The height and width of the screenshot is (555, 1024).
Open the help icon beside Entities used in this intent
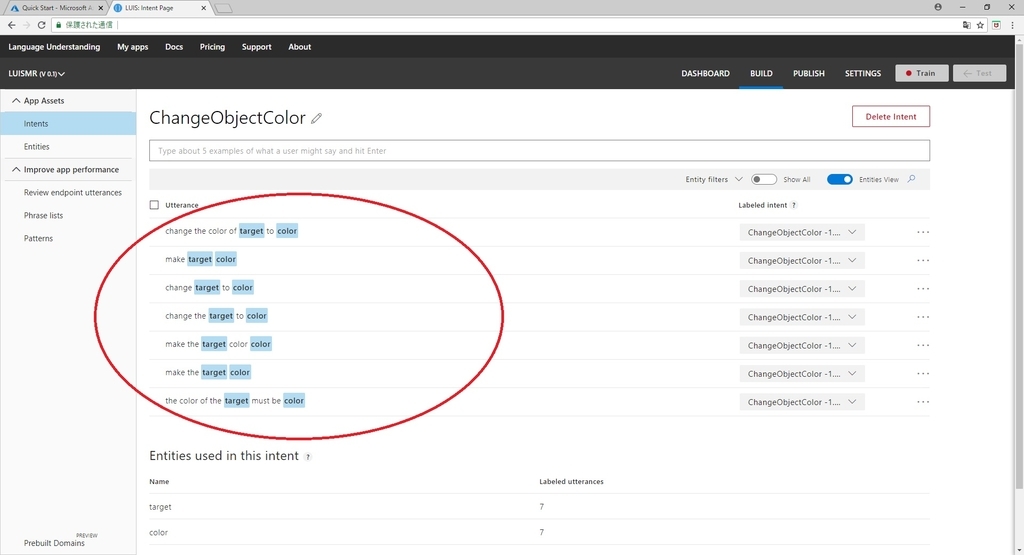click(308, 457)
